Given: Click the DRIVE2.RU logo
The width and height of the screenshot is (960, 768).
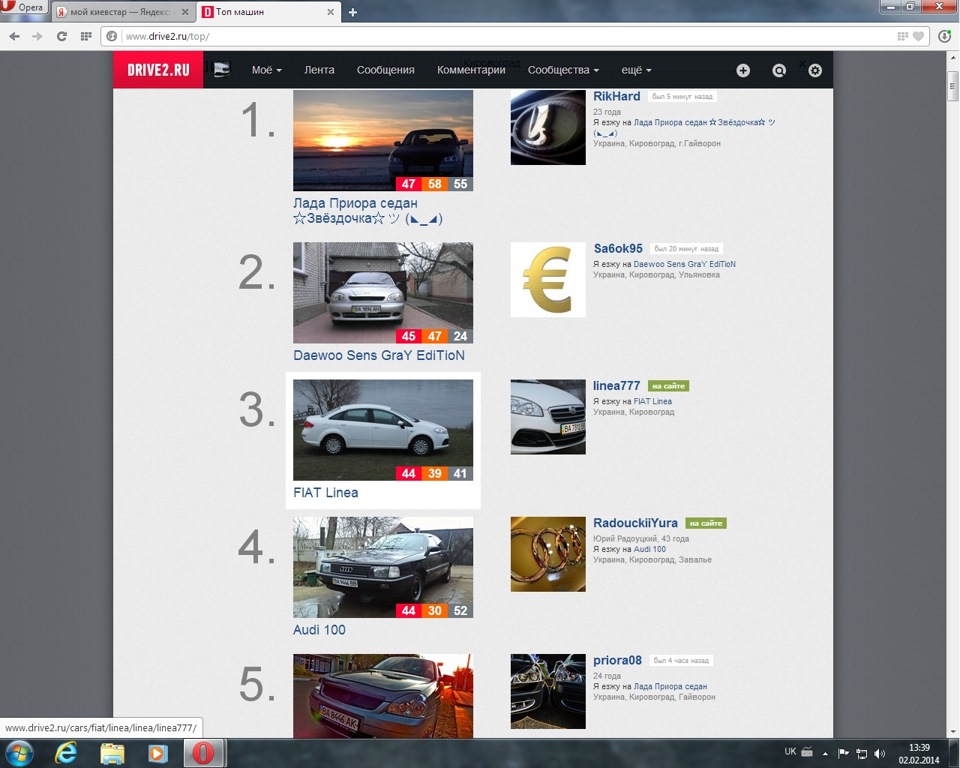Looking at the screenshot, I should coord(158,70).
